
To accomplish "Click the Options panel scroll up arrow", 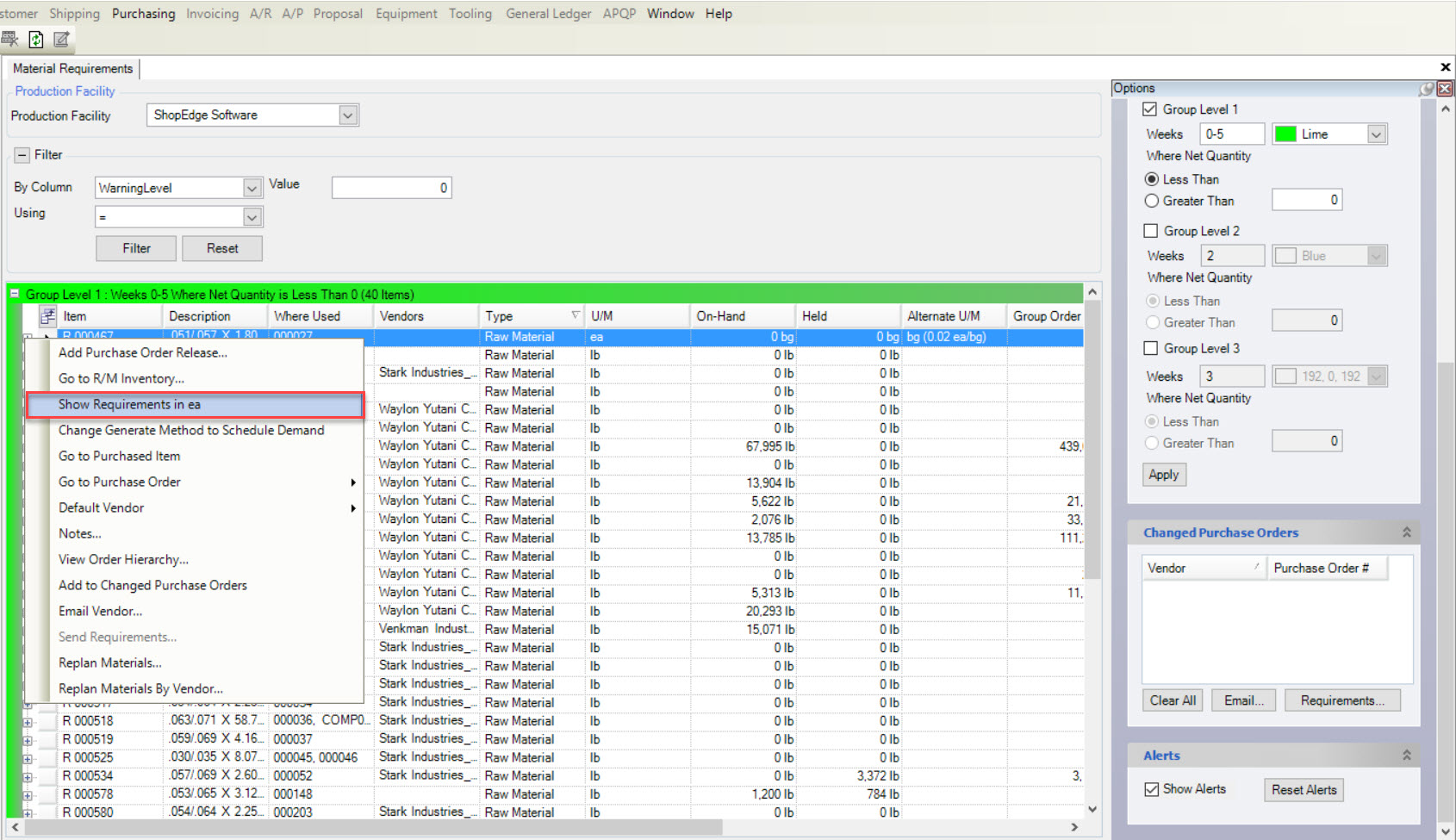I will 1445,109.
